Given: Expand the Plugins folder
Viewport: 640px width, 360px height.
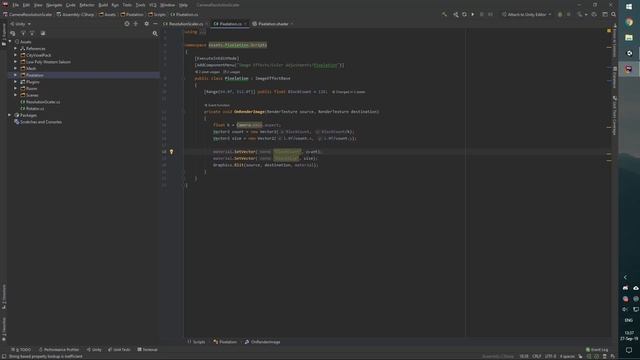Looking at the screenshot, I should [x=16, y=82].
